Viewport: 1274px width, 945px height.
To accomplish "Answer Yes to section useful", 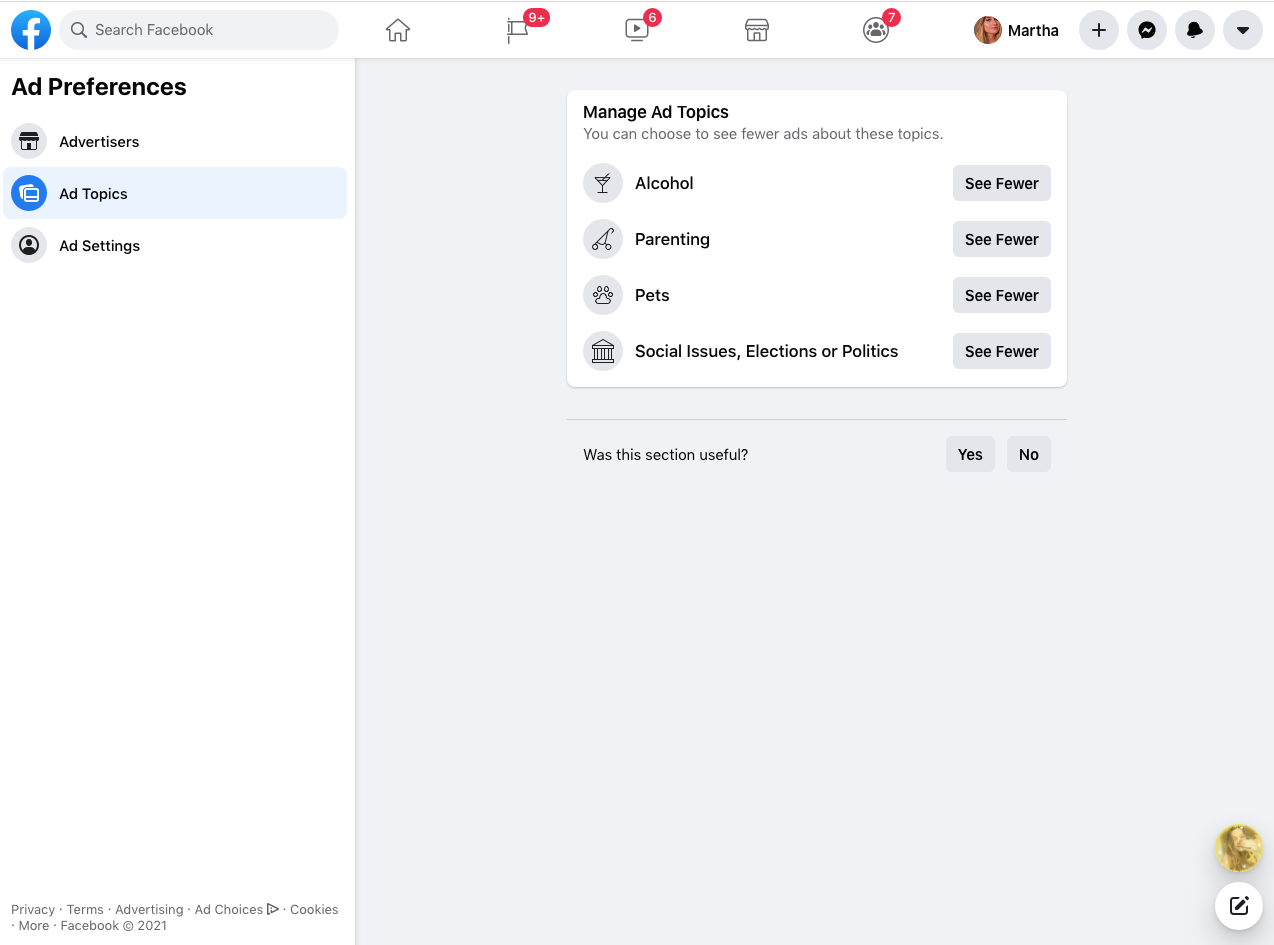I will [970, 454].
